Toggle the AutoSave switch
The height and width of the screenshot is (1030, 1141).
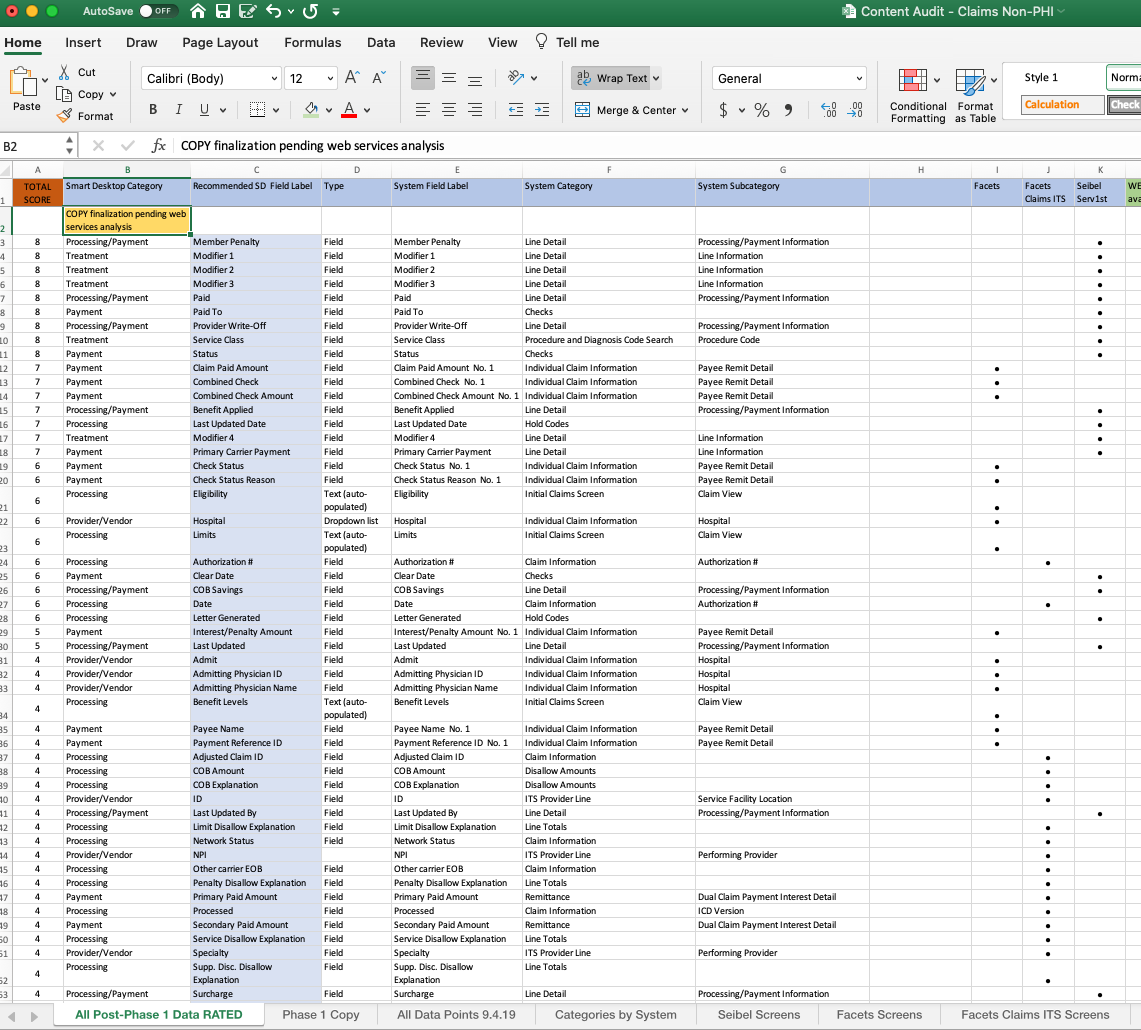click(157, 11)
